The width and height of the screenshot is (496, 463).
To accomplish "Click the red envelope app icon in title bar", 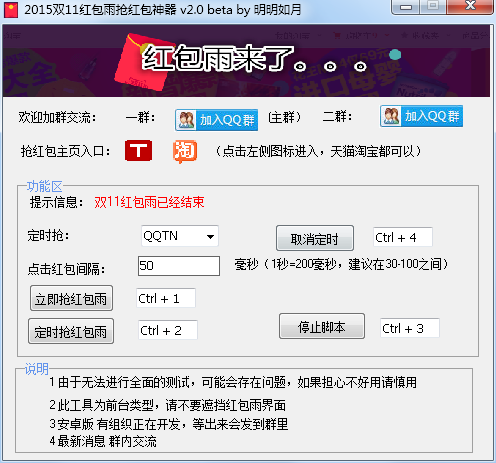I will 11,10.
